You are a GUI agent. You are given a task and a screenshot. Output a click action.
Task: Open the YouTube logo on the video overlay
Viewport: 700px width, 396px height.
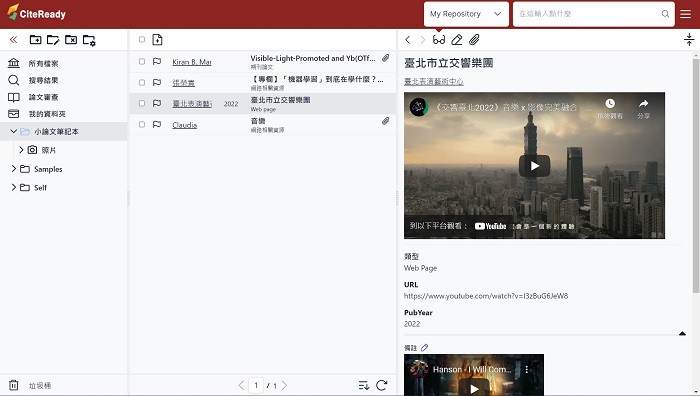pyautogui.click(x=490, y=226)
